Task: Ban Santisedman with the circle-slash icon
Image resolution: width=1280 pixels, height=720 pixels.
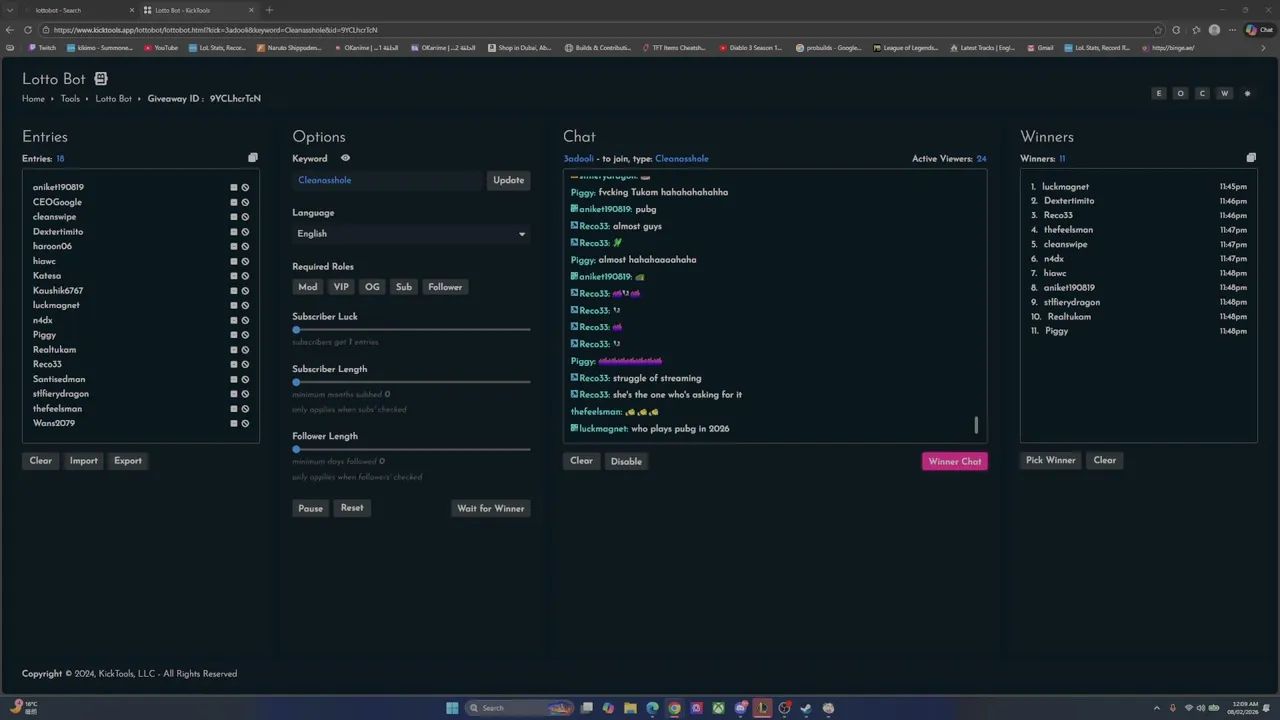Action: point(245,379)
